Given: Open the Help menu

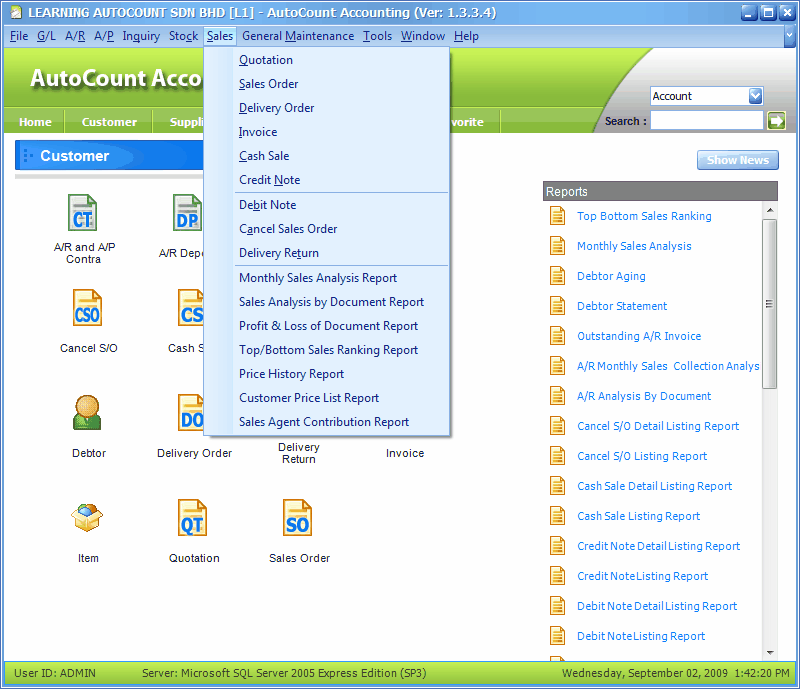Looking at the screenshot, I should click(x=466, y=36).
